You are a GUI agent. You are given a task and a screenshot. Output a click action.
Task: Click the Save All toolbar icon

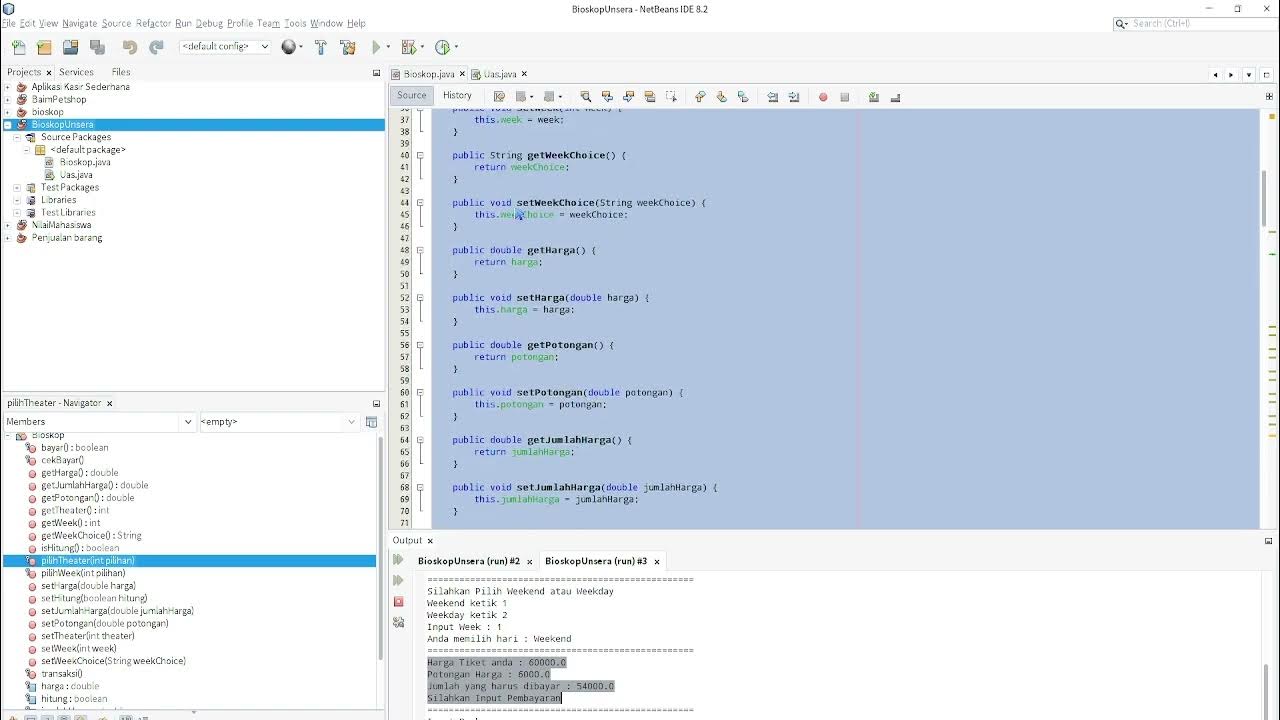pos(97,47)
